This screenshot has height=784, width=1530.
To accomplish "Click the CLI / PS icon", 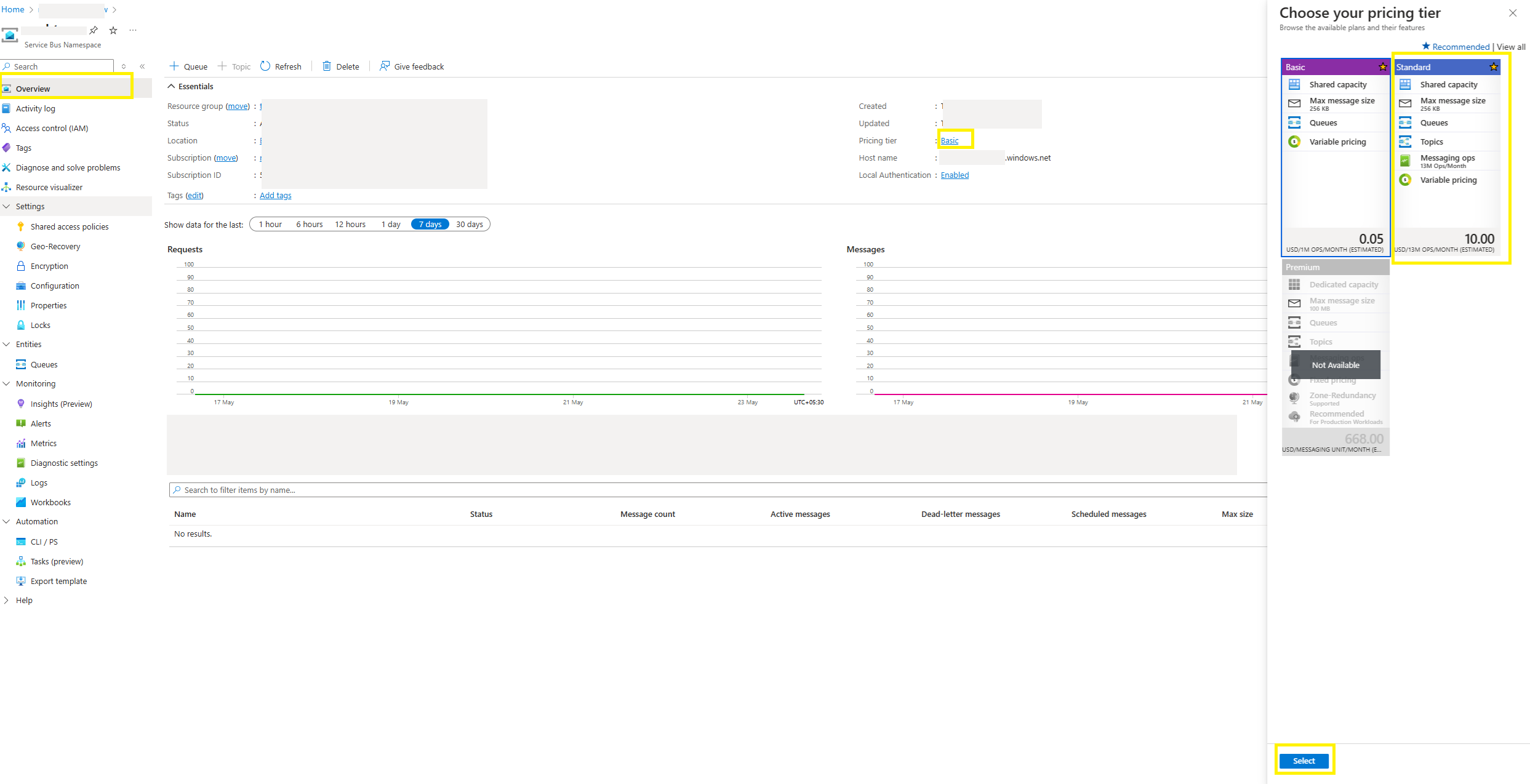I will click(x=21, y=542).
